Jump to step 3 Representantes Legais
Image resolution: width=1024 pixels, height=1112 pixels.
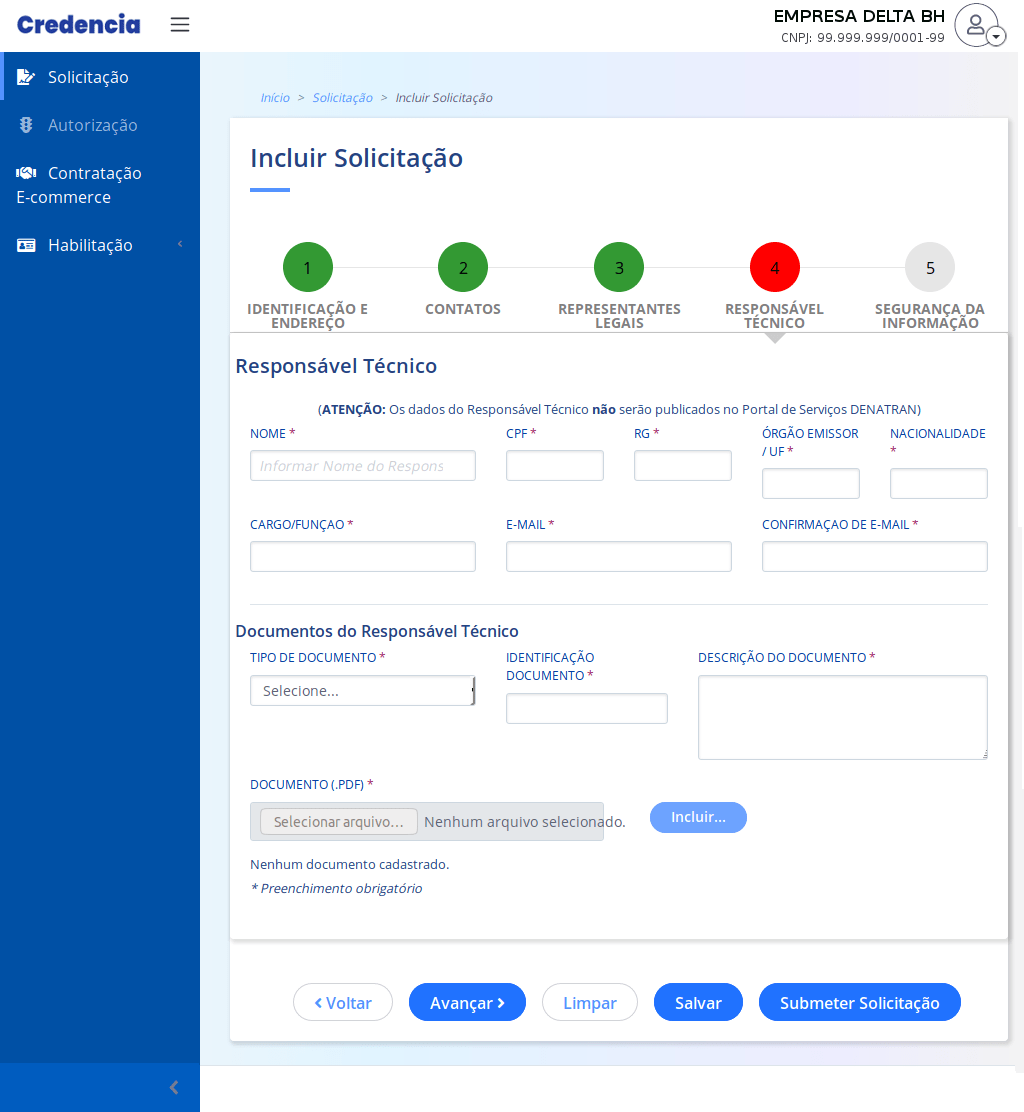(619, 268)
